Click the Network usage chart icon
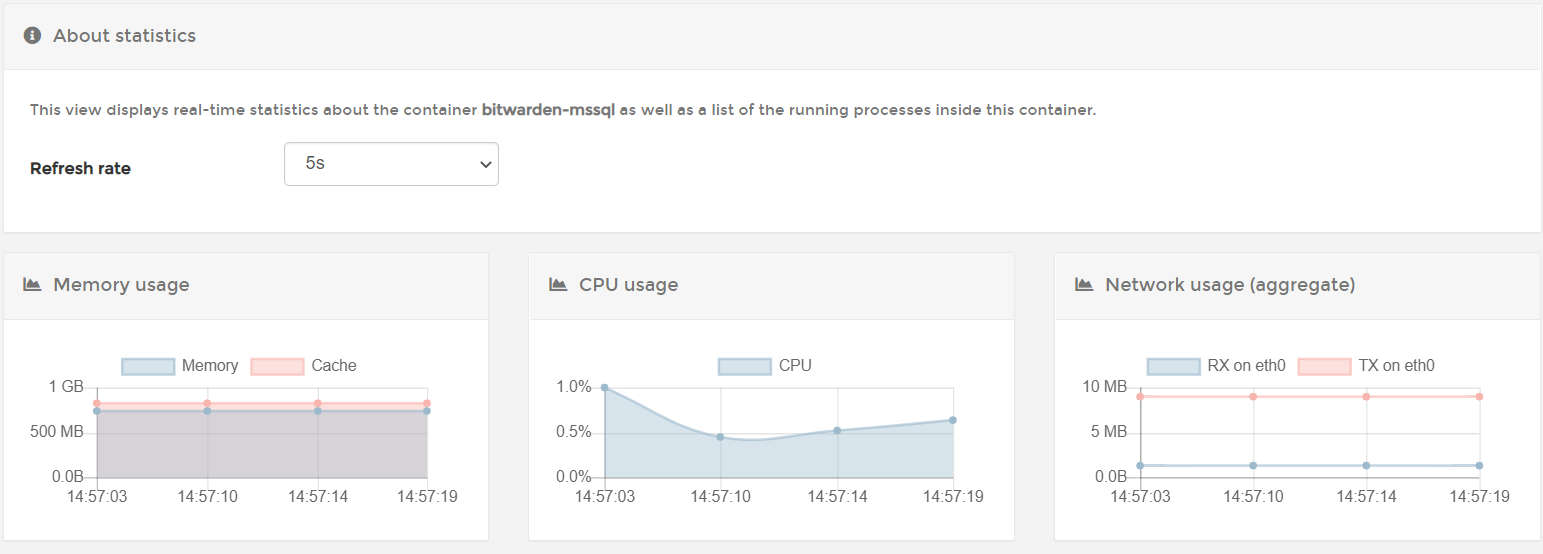The image size is (1543, 554). 1084,285
